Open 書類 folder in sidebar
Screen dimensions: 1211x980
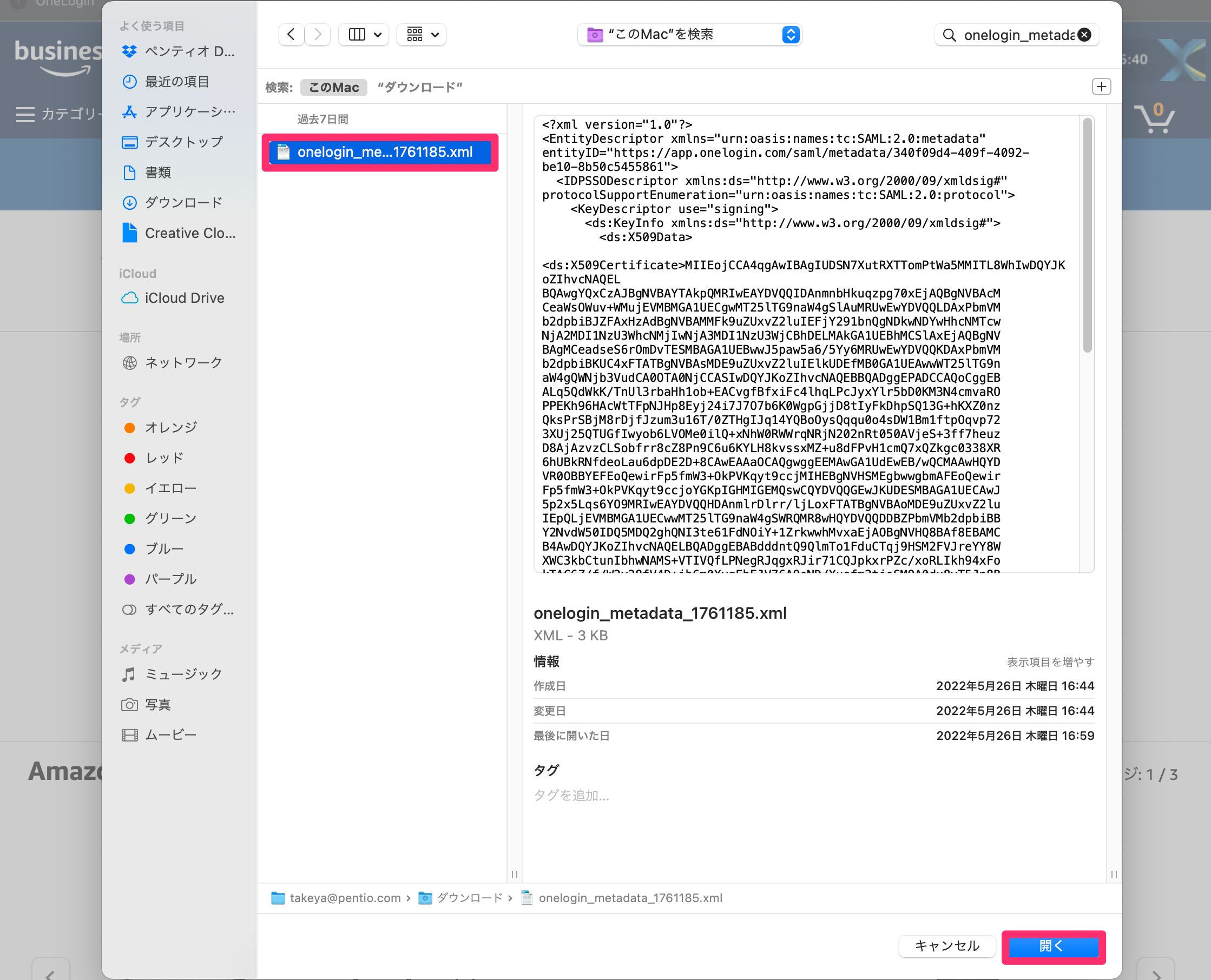(x=147, y=173)
